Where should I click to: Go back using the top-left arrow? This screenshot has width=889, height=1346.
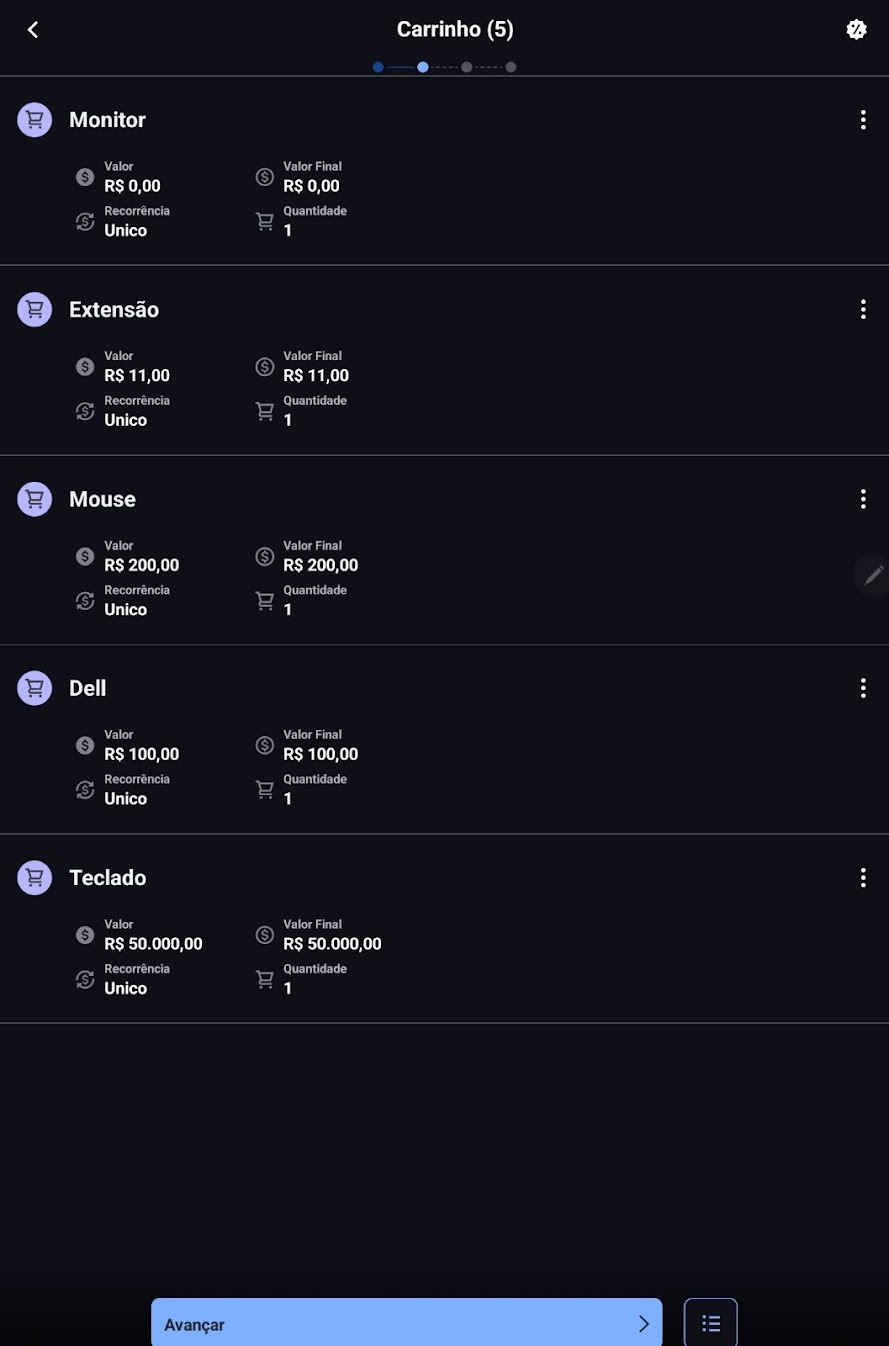[33, 30]
